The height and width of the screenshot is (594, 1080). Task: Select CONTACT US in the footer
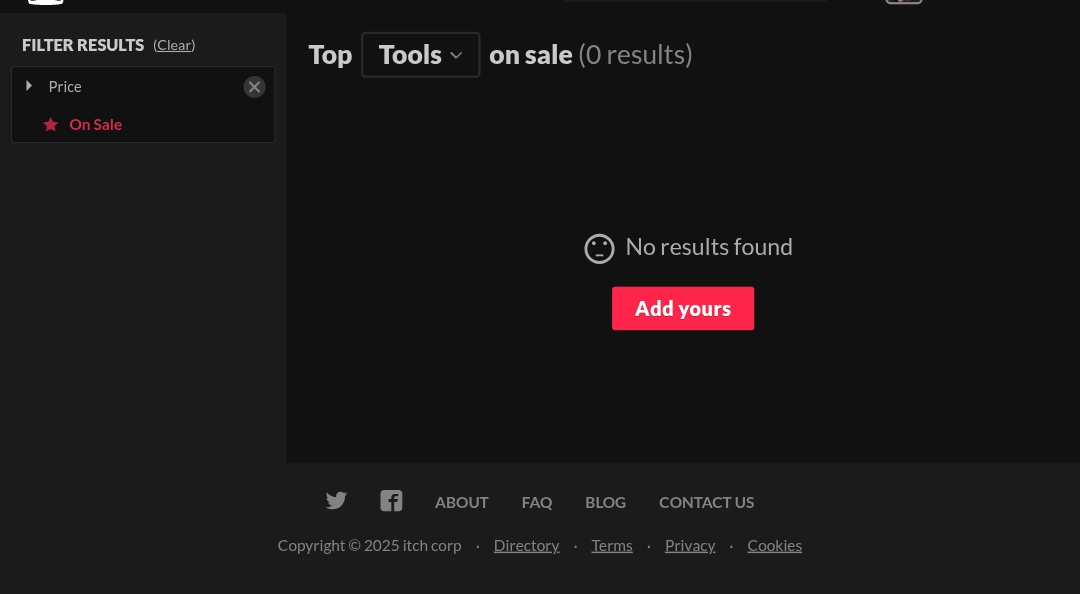706,502
